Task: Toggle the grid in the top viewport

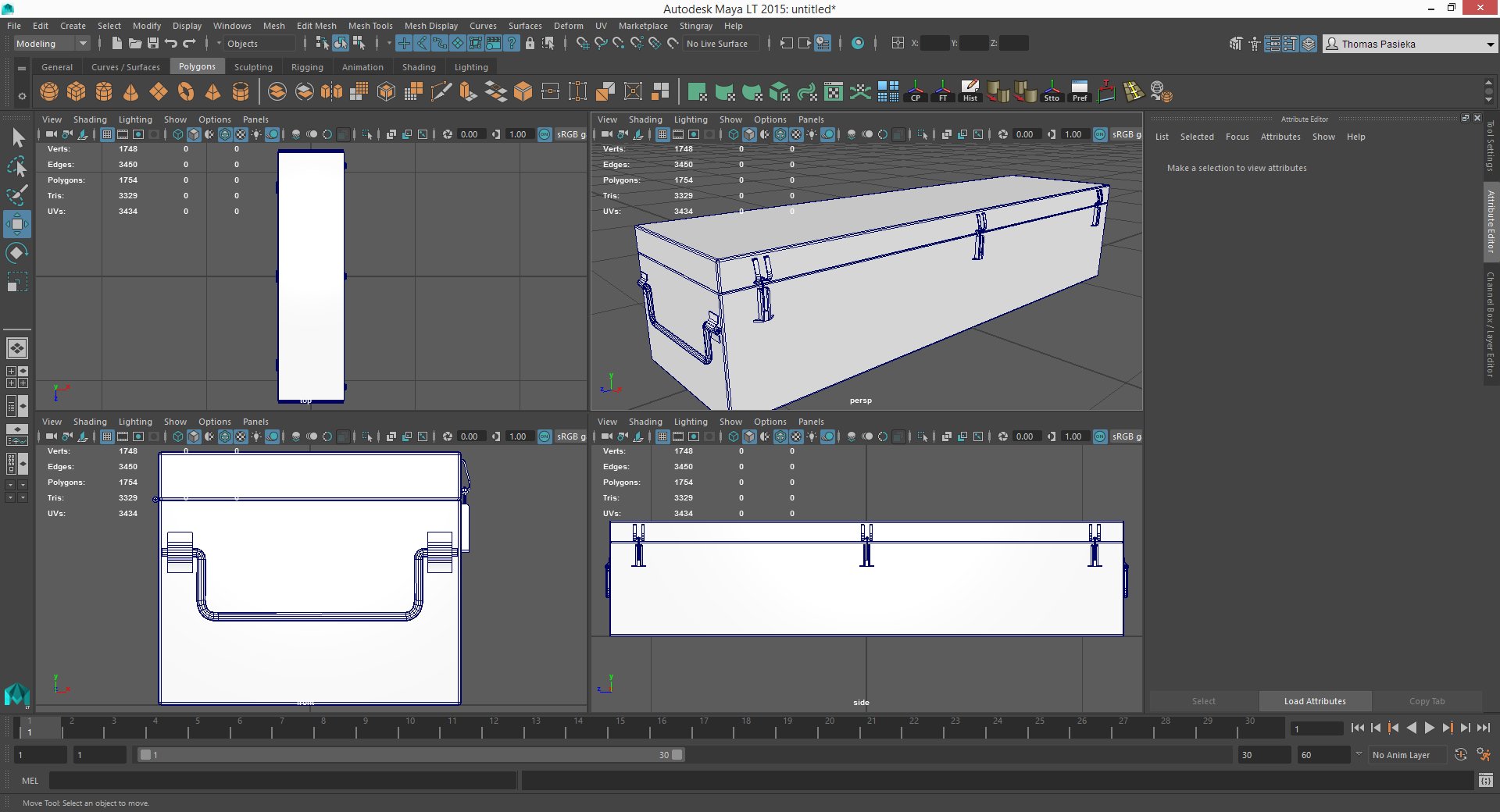Action: point(107,134)
